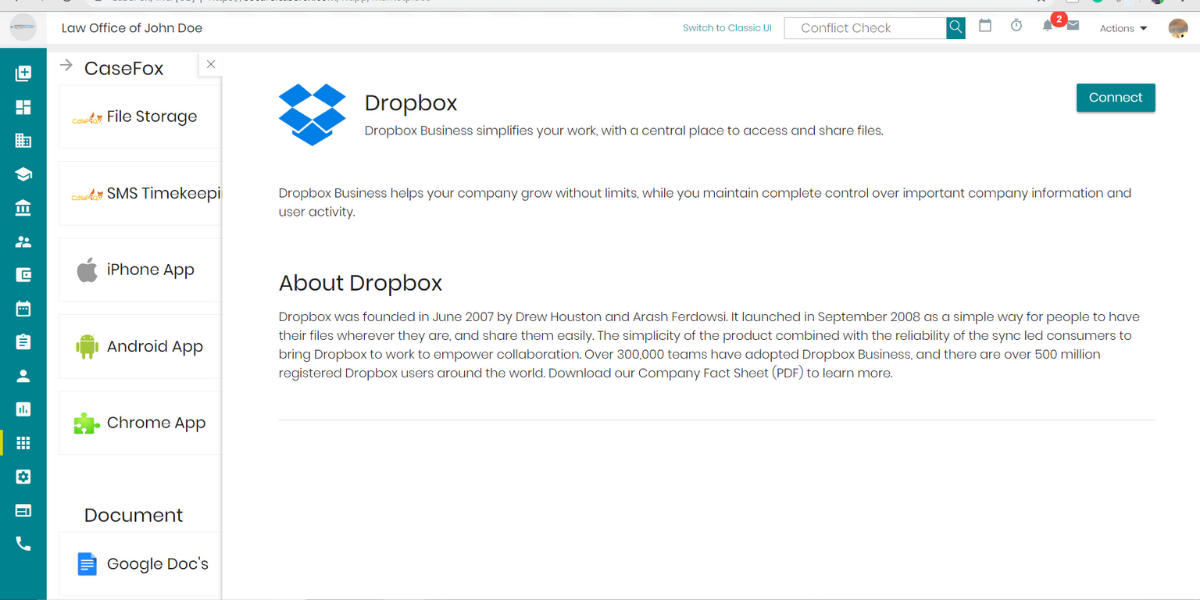Click the Connect button
This screenshot has width=1200, height=600.
point(1115,97)
